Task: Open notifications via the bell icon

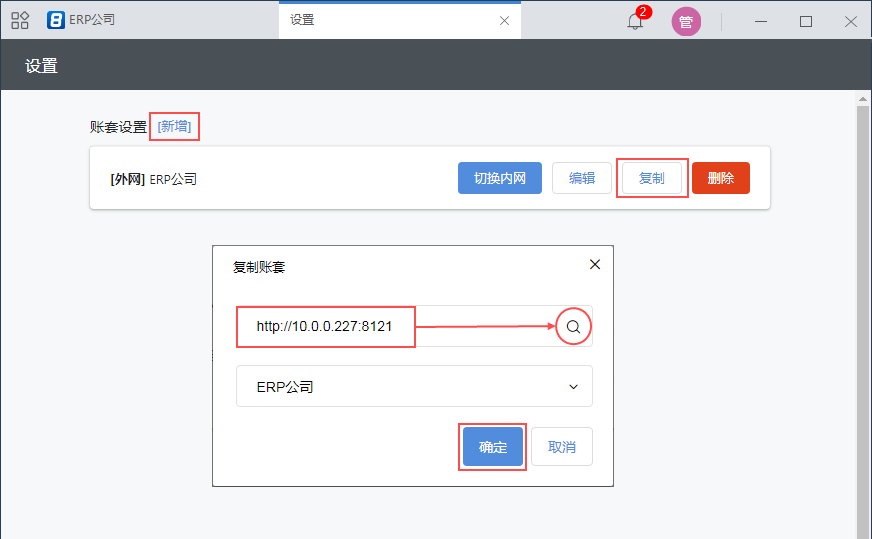Action: pos(635,21)
